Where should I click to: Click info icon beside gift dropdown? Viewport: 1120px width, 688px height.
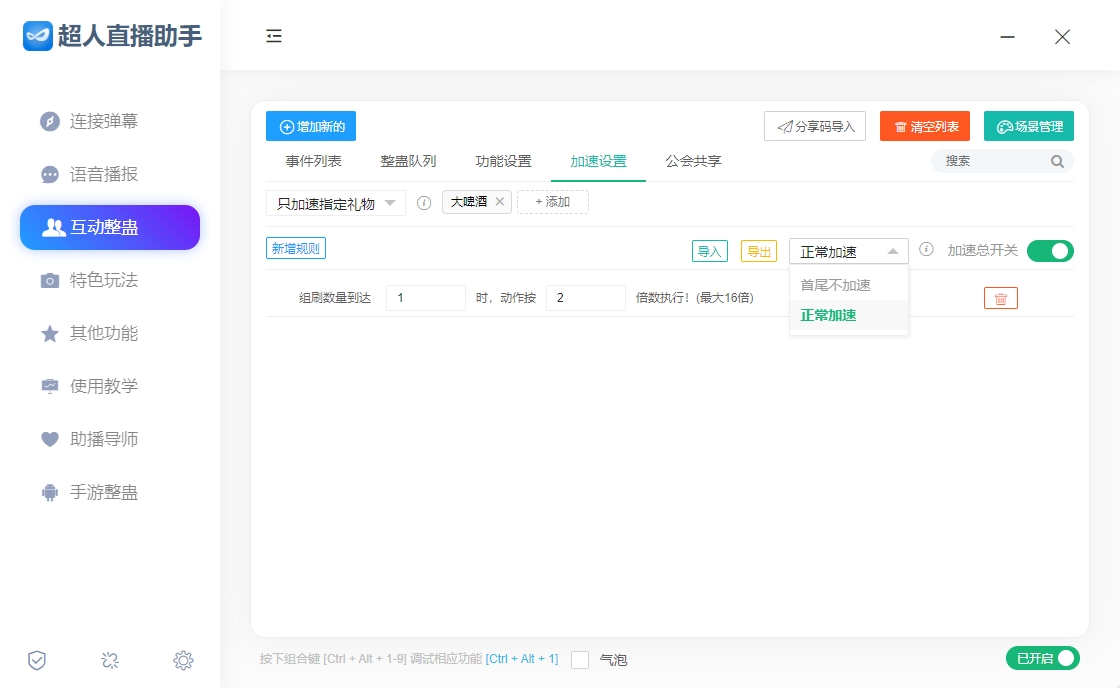pyautogui.click(x=424, y=203)
